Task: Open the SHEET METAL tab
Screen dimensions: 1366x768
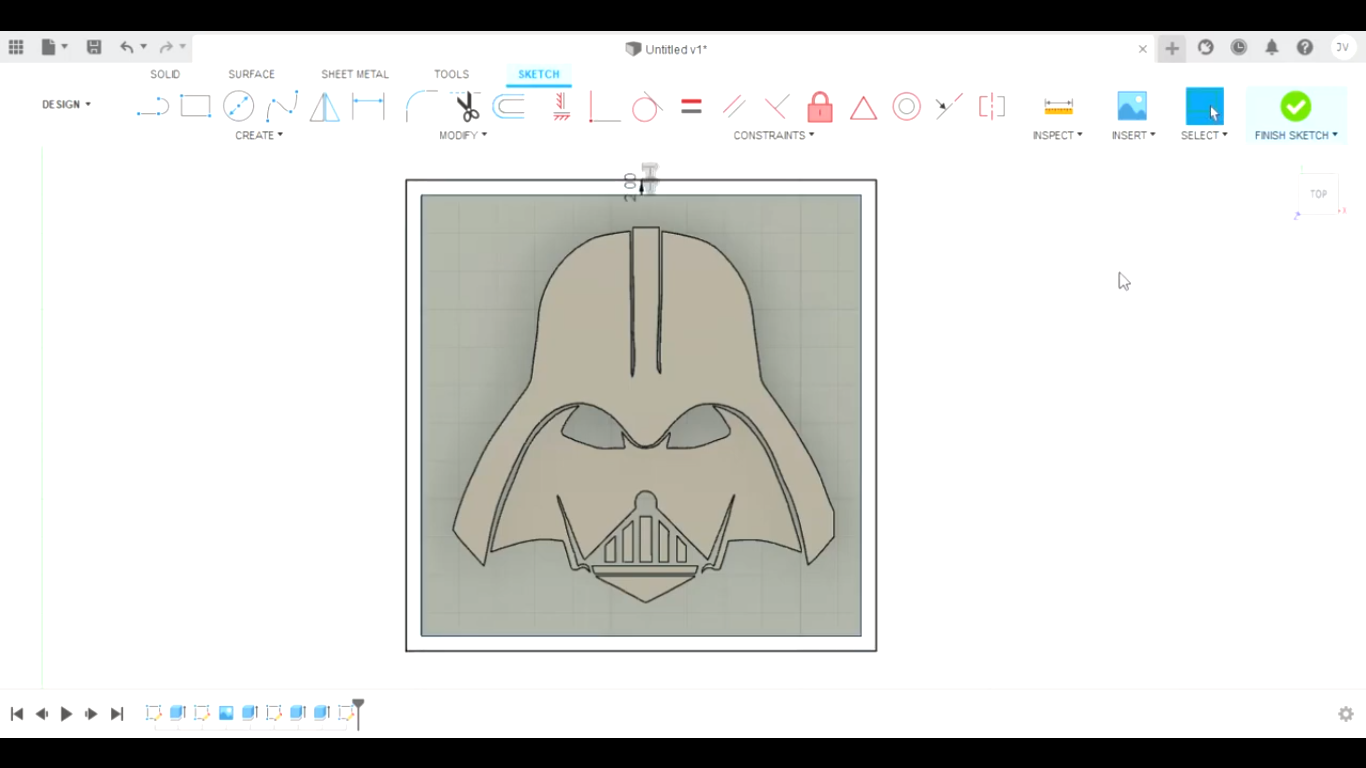Action: 355,74
